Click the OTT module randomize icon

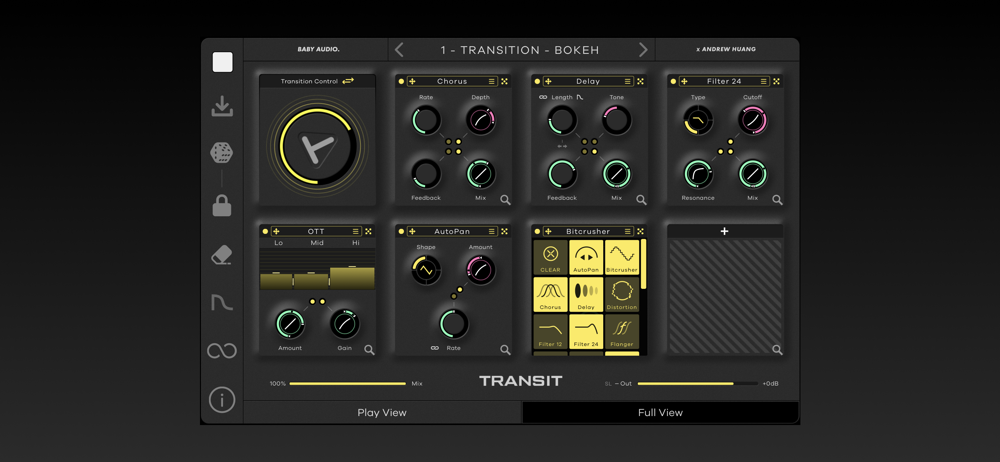[369, 231]
